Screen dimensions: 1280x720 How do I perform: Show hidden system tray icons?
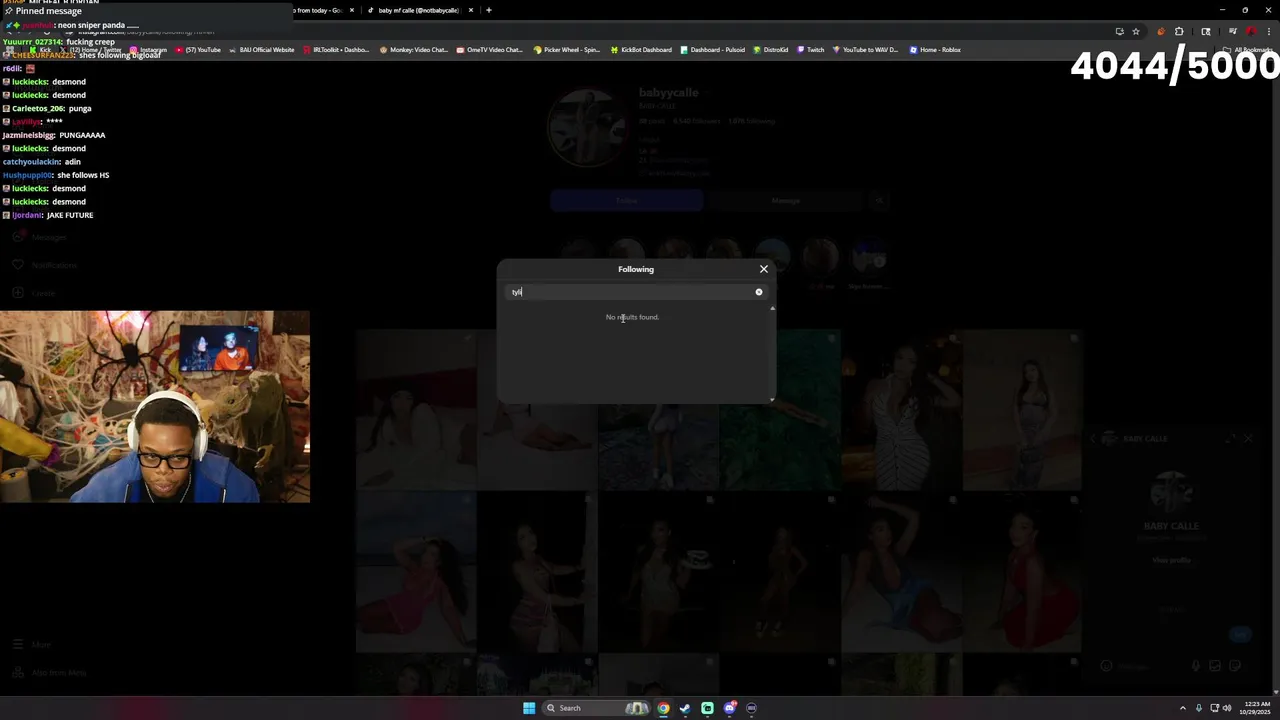(x=1183, y=708)
